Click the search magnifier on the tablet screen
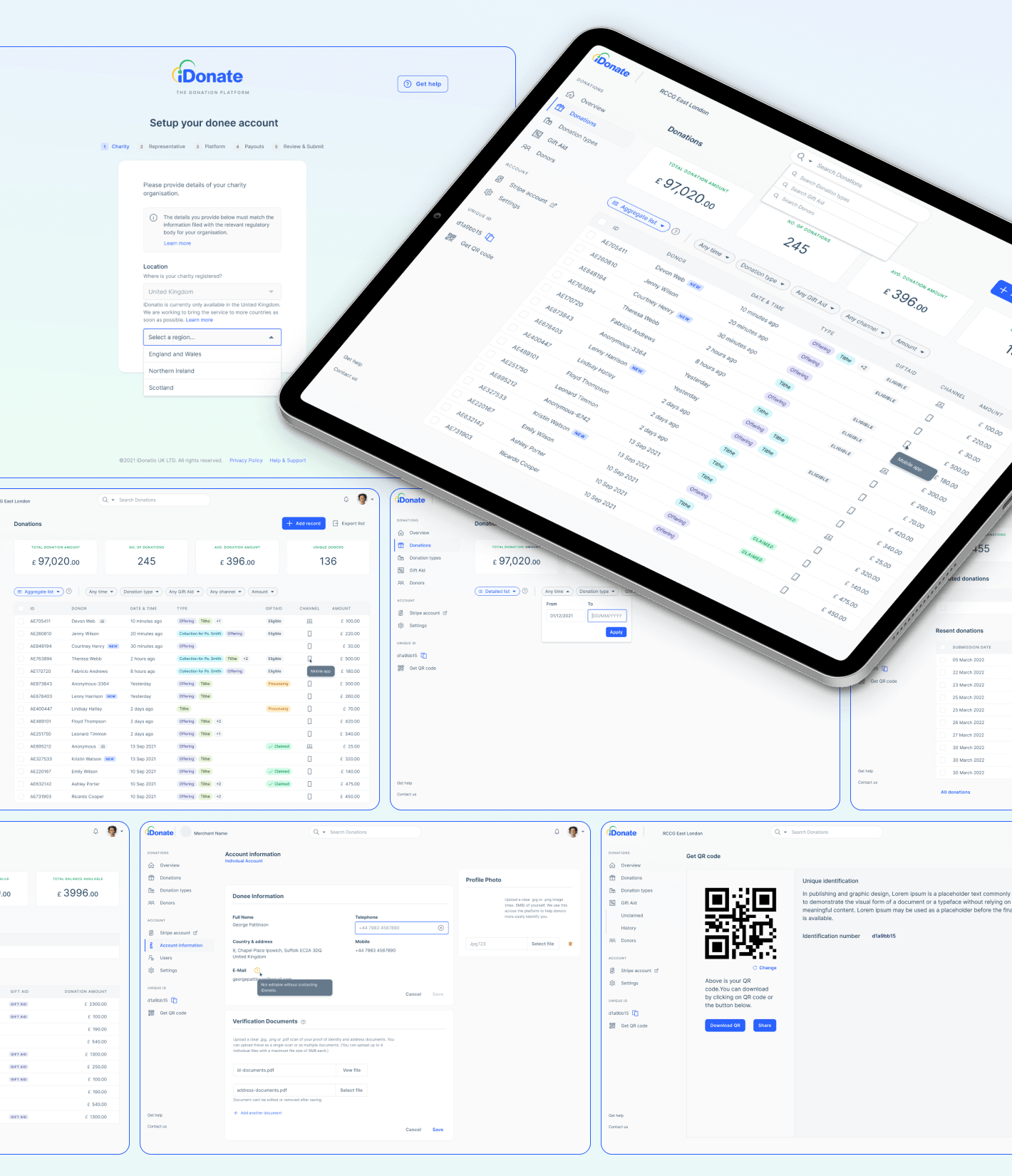 click(x=801, y=156)
